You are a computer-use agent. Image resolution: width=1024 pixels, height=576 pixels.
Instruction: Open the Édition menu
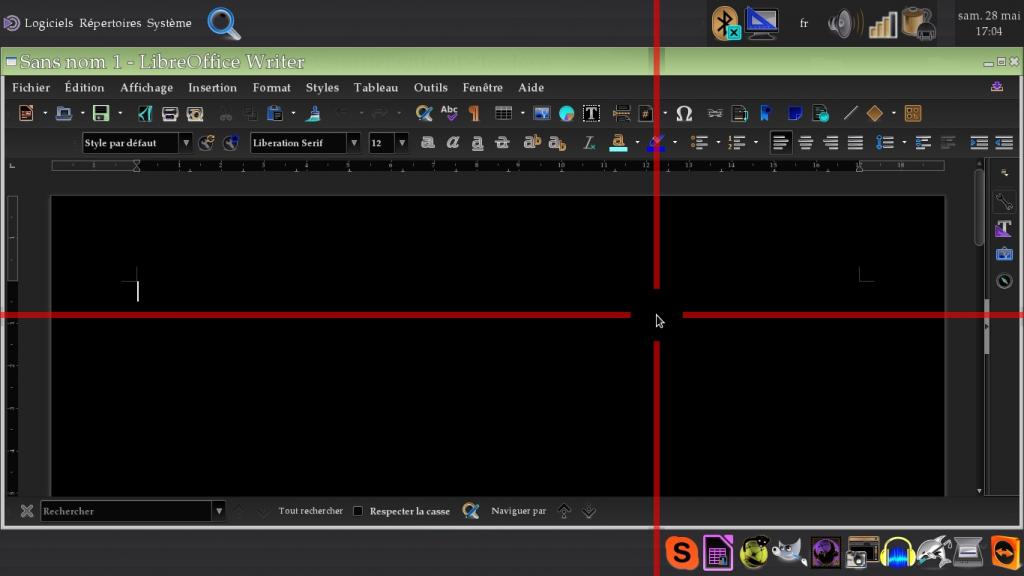pyautogui.click(x=84, y=88)
